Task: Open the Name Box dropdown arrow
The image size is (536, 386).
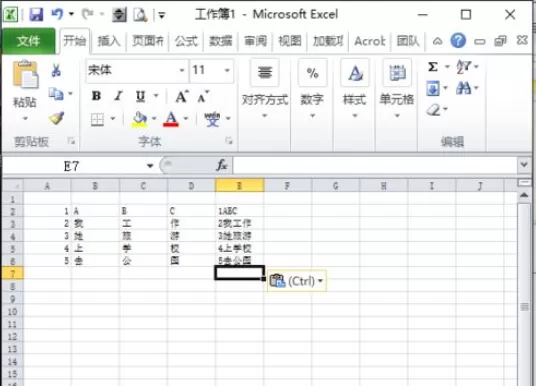Action: click(x=150, y=166)
